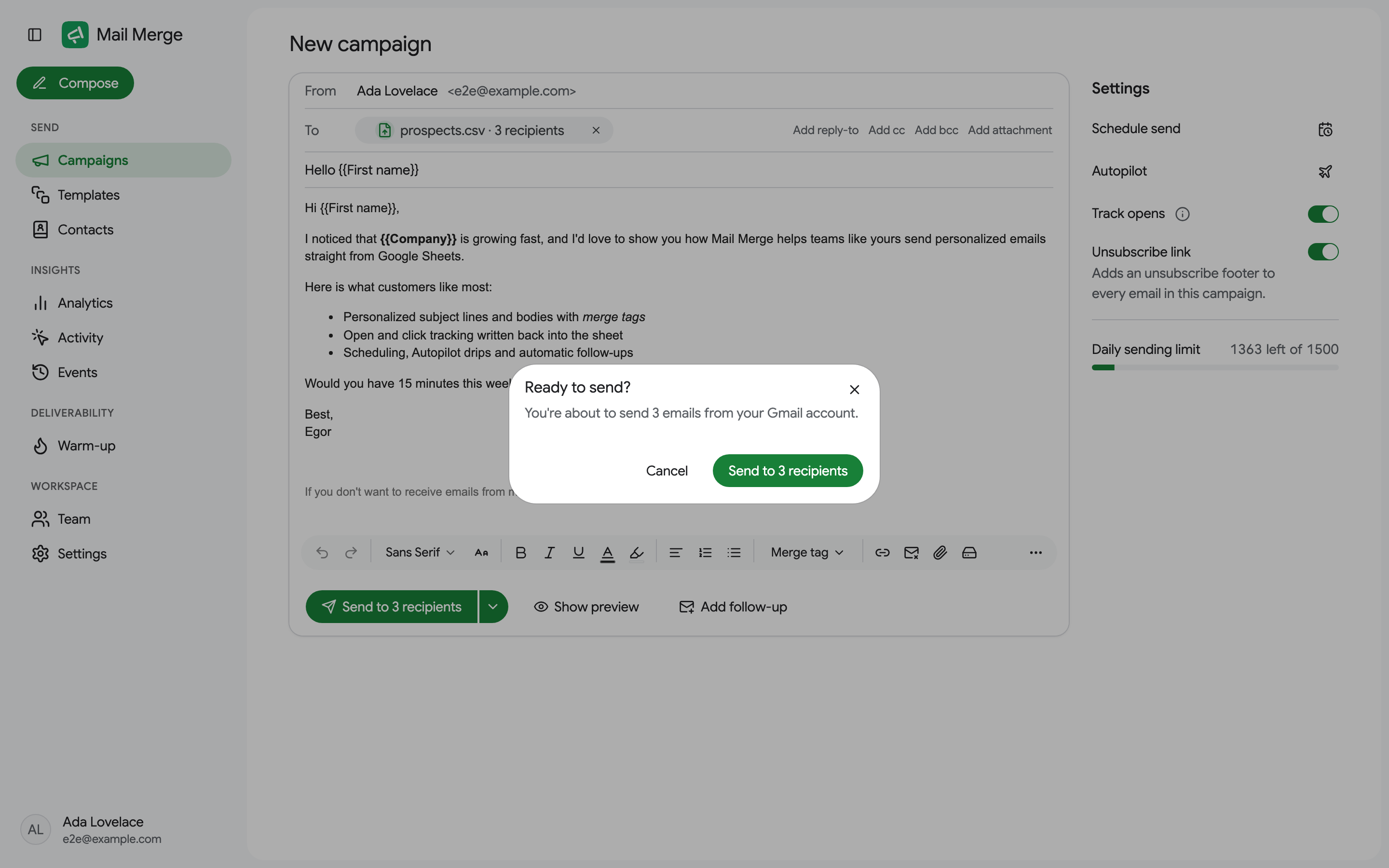
Task: Open the more options ellipsis in the toolbar
Action: (x=1035, y=552)
